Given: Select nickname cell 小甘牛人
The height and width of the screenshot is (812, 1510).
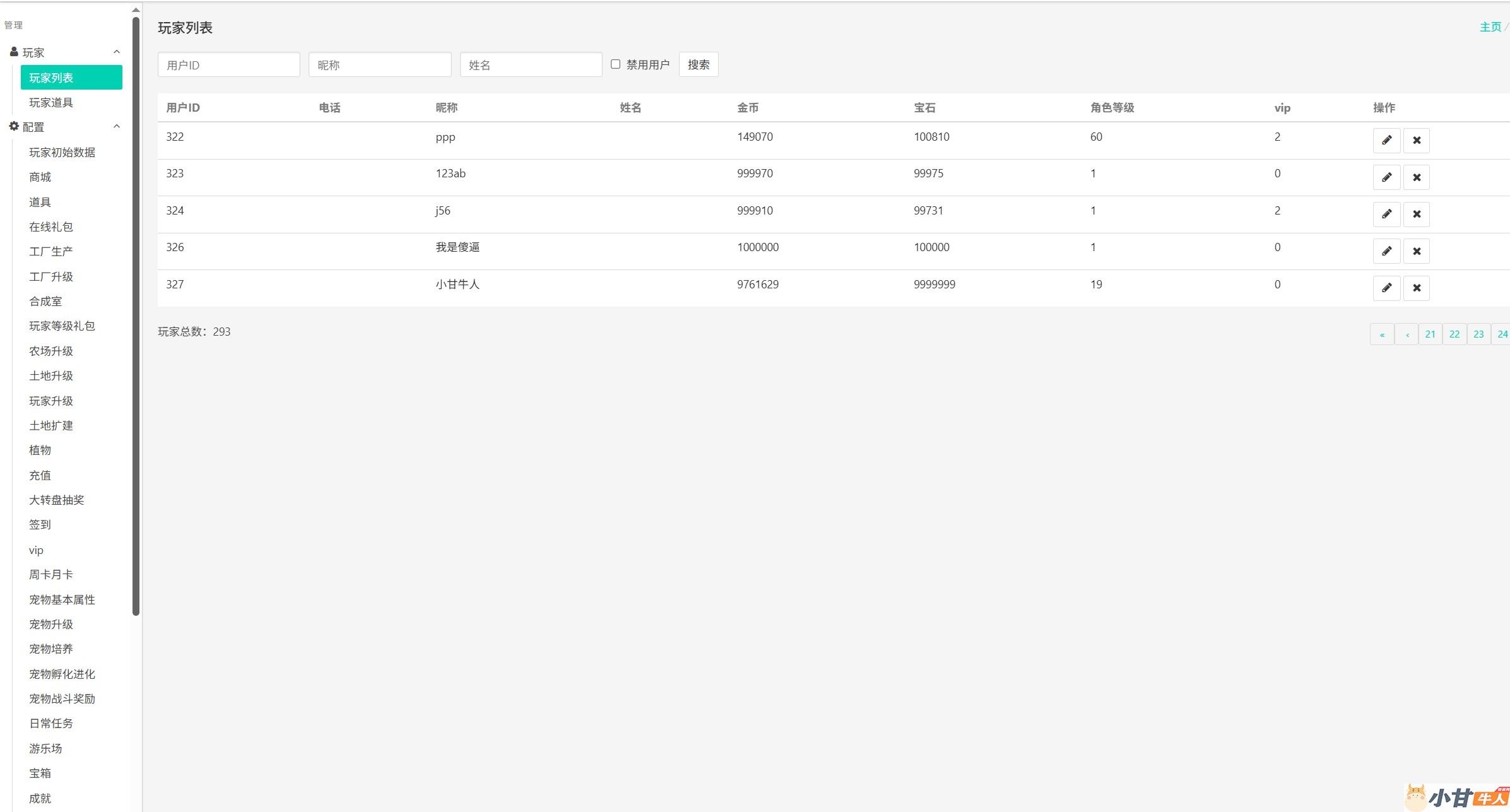Looking at the screenshot, I should tap(457, 285).
